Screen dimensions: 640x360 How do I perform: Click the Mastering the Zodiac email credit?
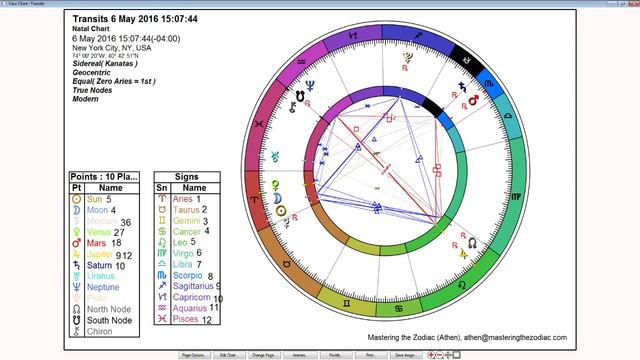467,338
